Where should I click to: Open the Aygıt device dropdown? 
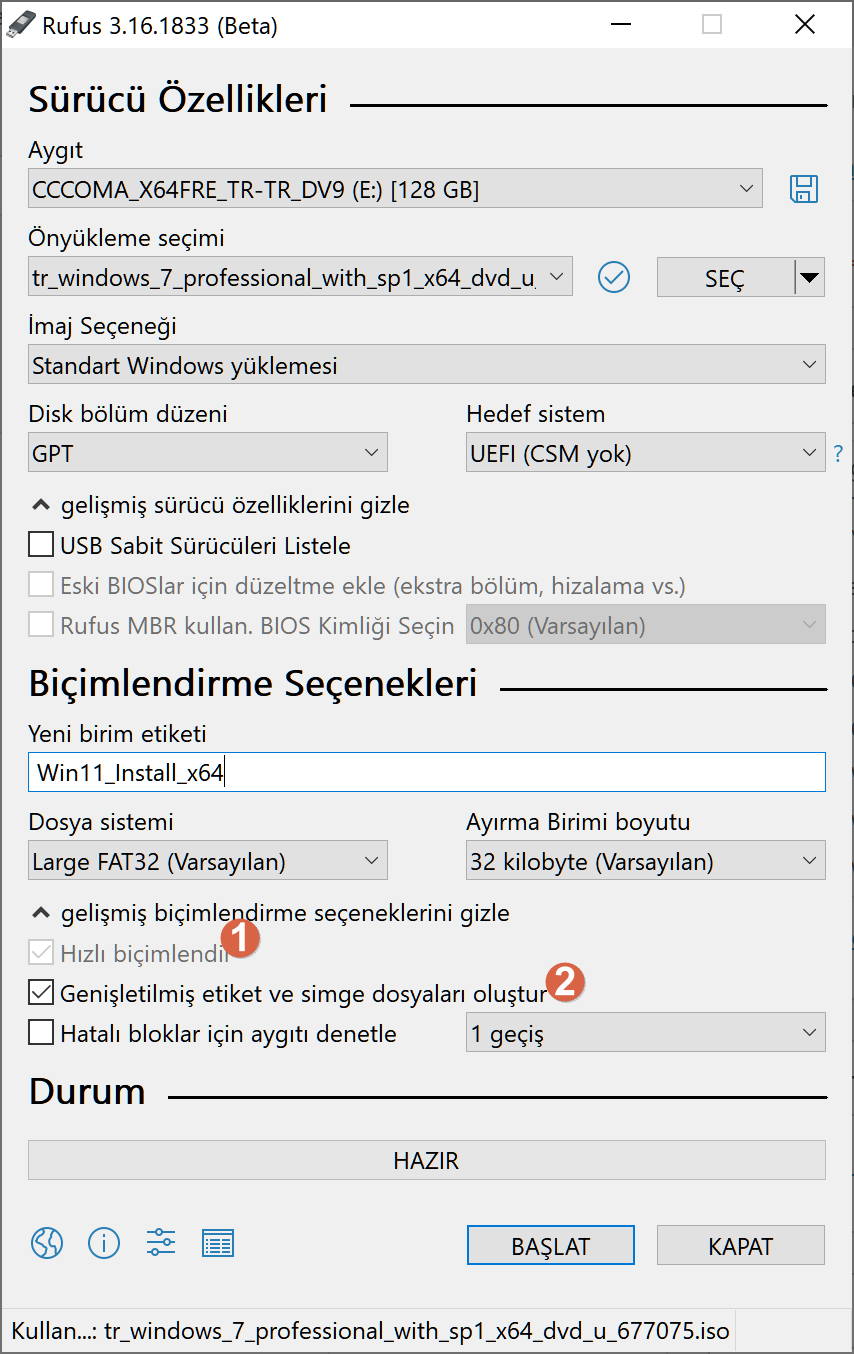click(x=395, y=189)
